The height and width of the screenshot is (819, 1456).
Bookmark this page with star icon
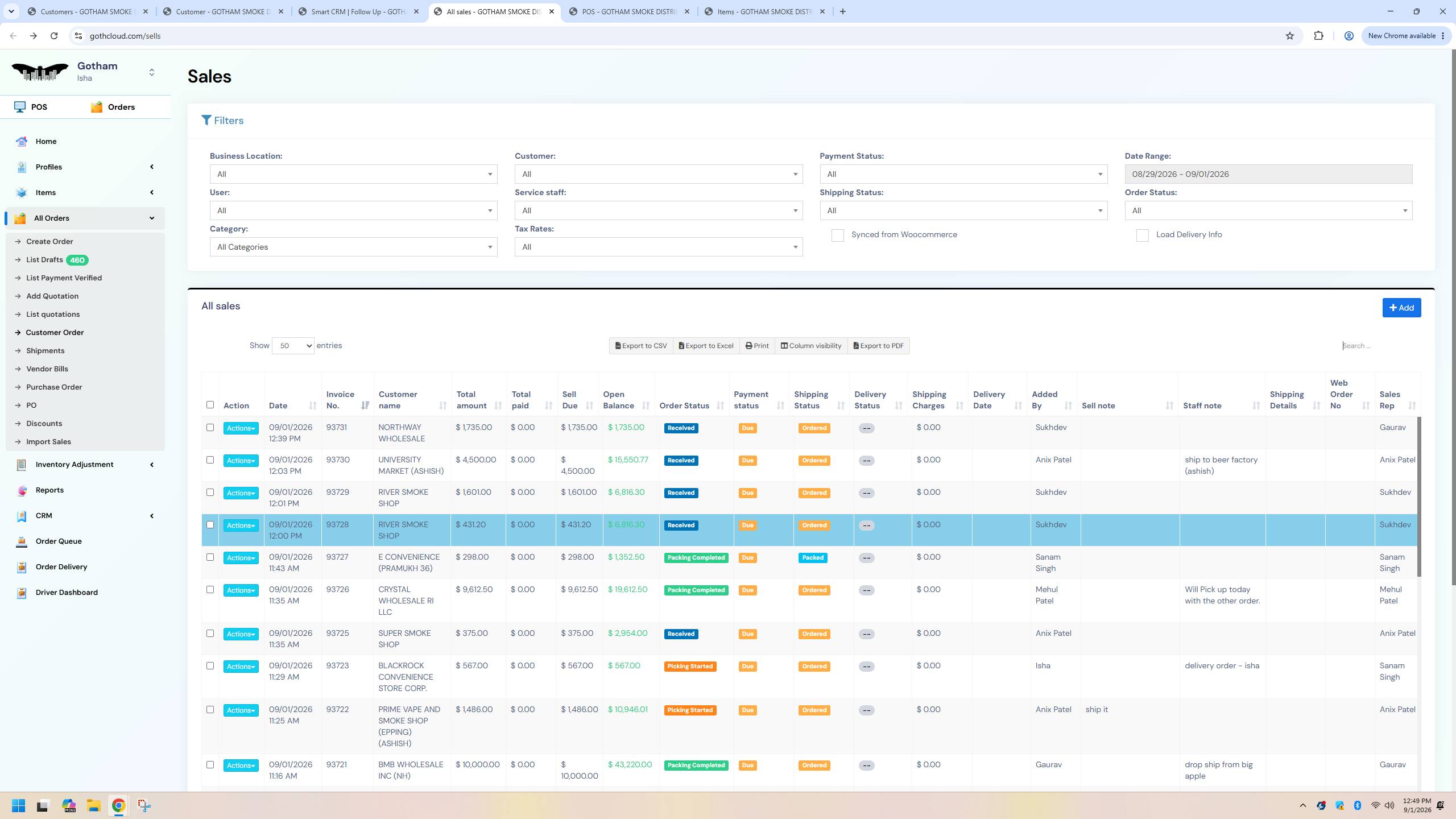point(1290,36)
